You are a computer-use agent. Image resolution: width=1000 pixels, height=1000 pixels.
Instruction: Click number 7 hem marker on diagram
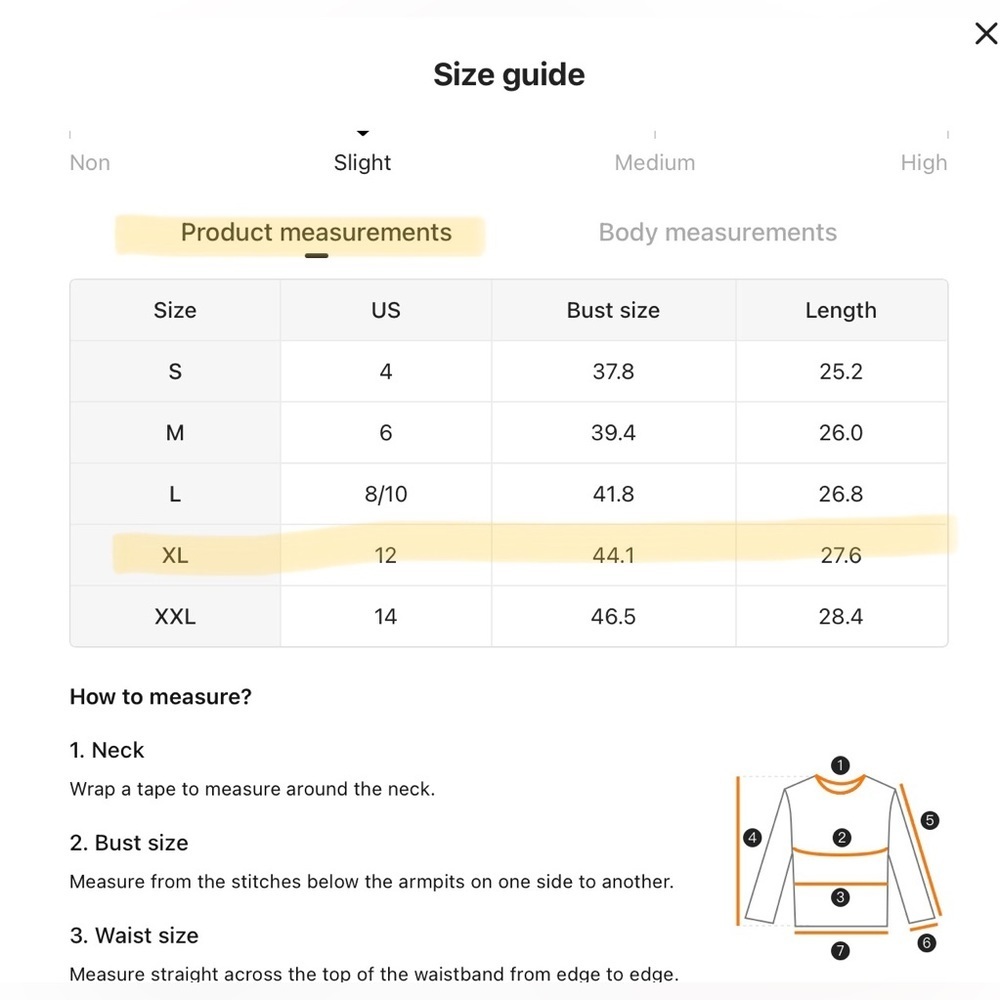click(841, 951)
